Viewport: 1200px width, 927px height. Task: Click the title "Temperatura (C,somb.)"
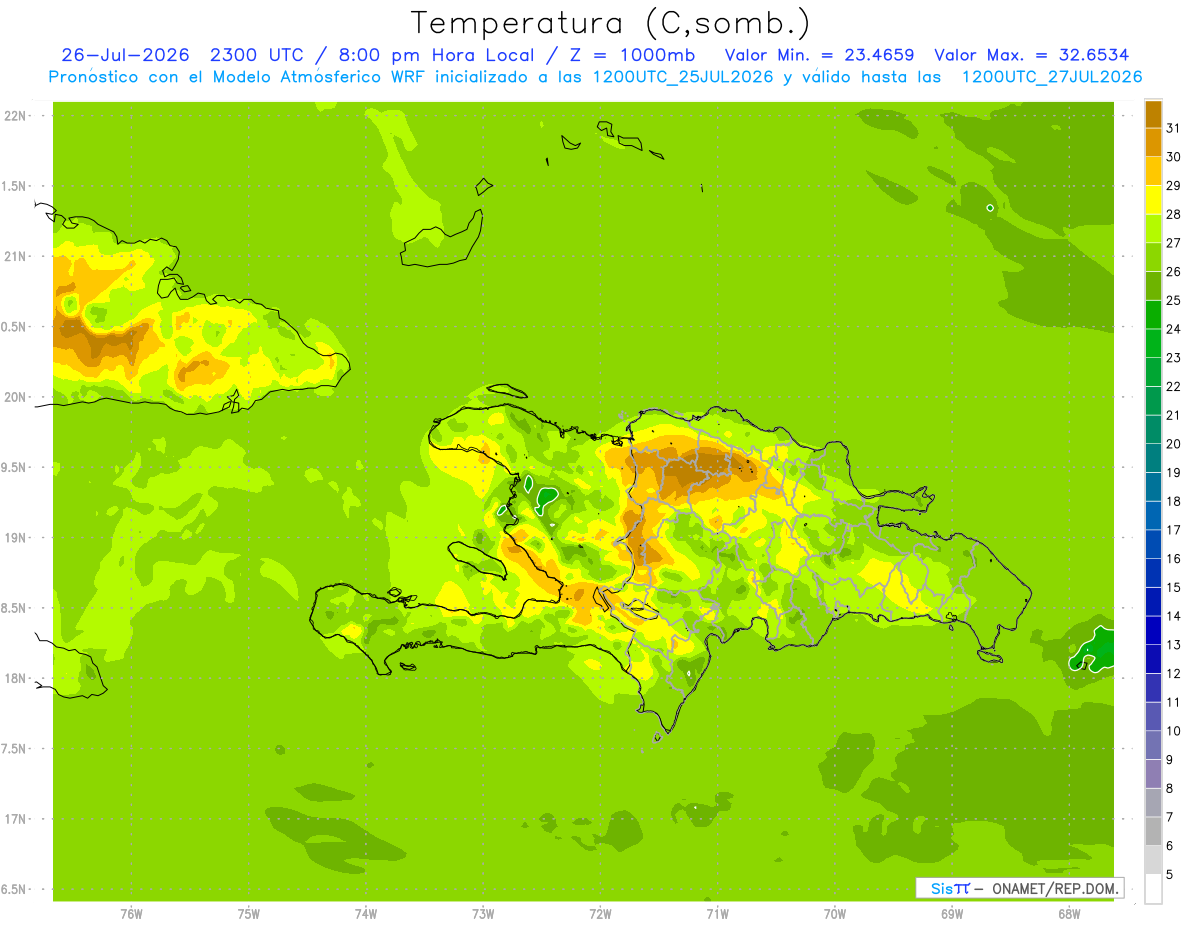610,23
